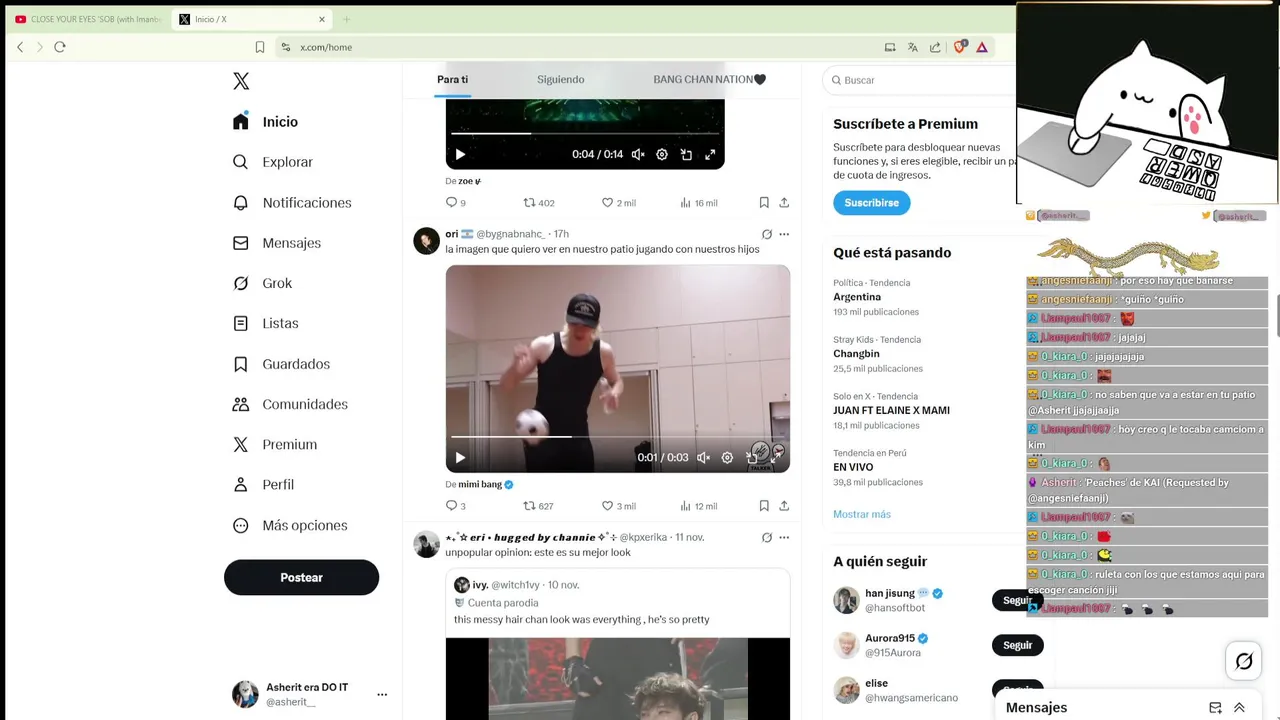
Task: Switch to the Siguiendo tab
Action: [x=560, y=79]
